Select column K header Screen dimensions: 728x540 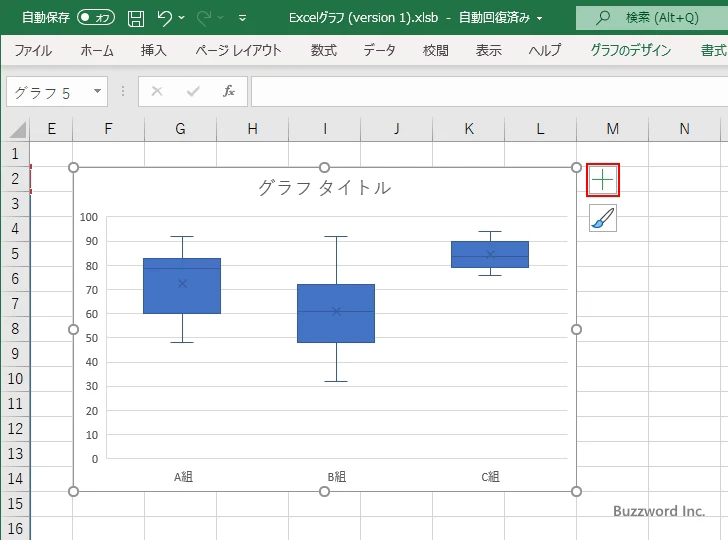tap(469, 129)
